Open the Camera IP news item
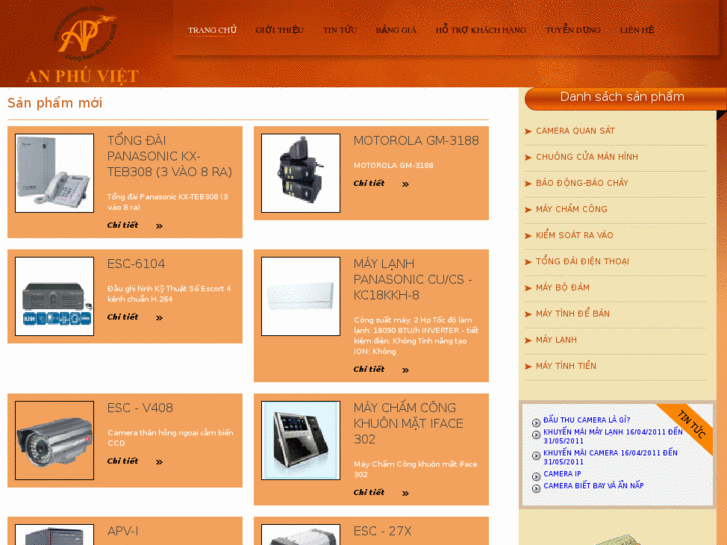 click(562, 474)
